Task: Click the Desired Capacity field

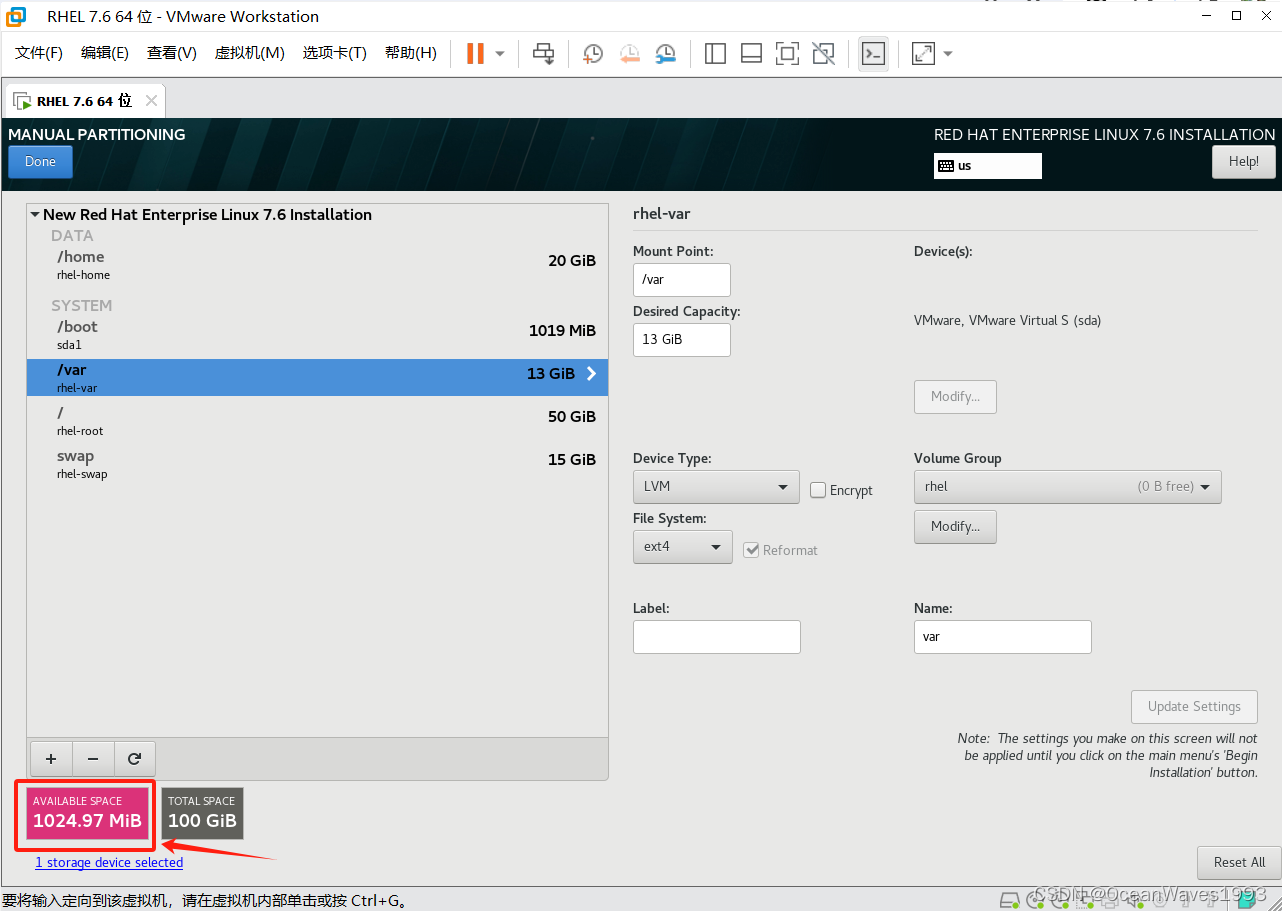Action: pos(682,340)
